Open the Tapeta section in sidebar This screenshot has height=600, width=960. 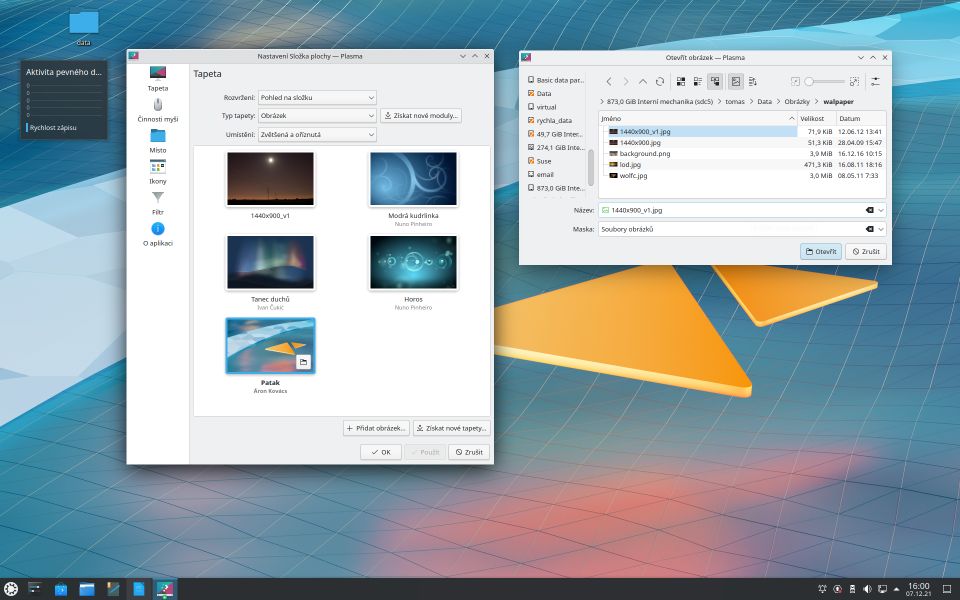(158, 78)
